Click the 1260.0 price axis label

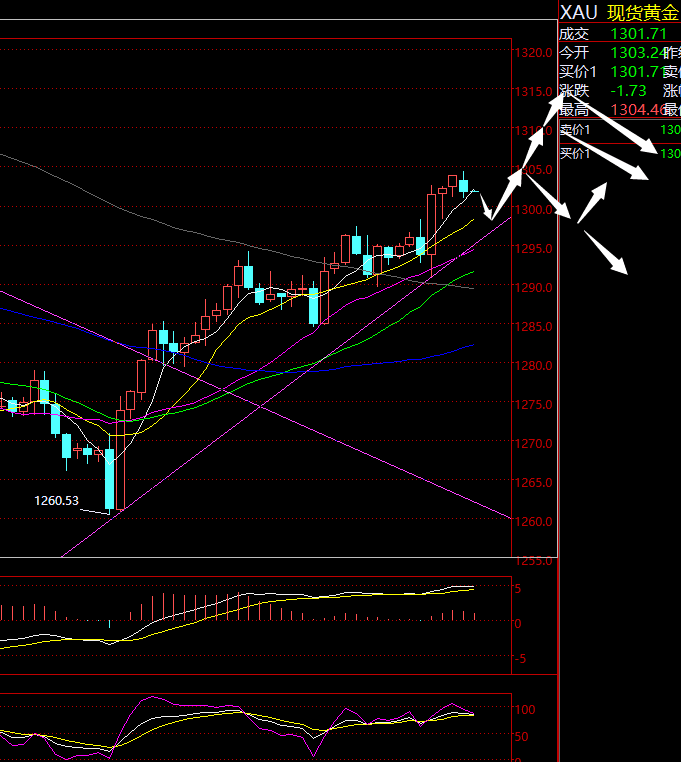coord(534,521)
